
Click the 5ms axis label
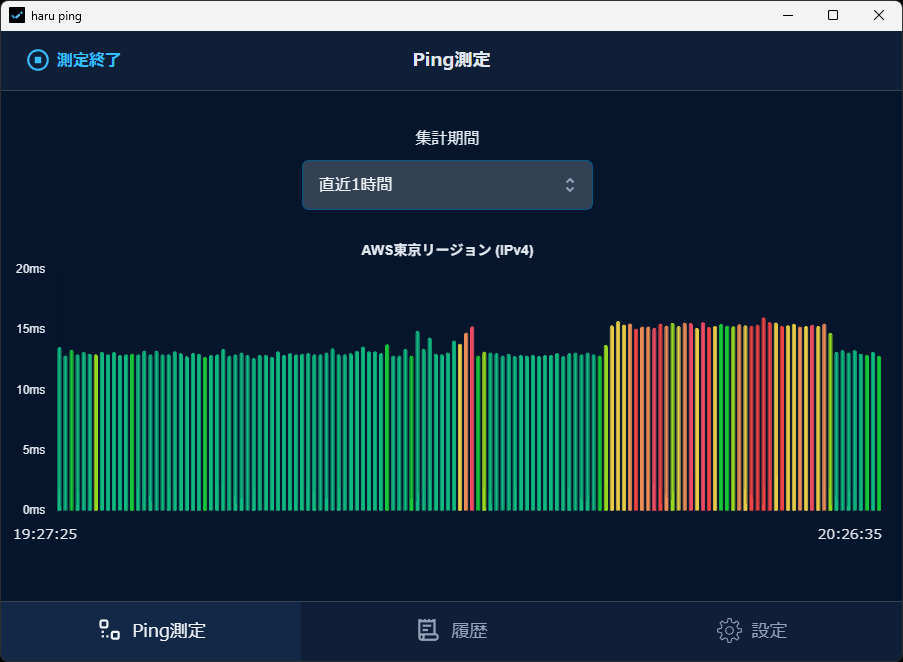33,450
